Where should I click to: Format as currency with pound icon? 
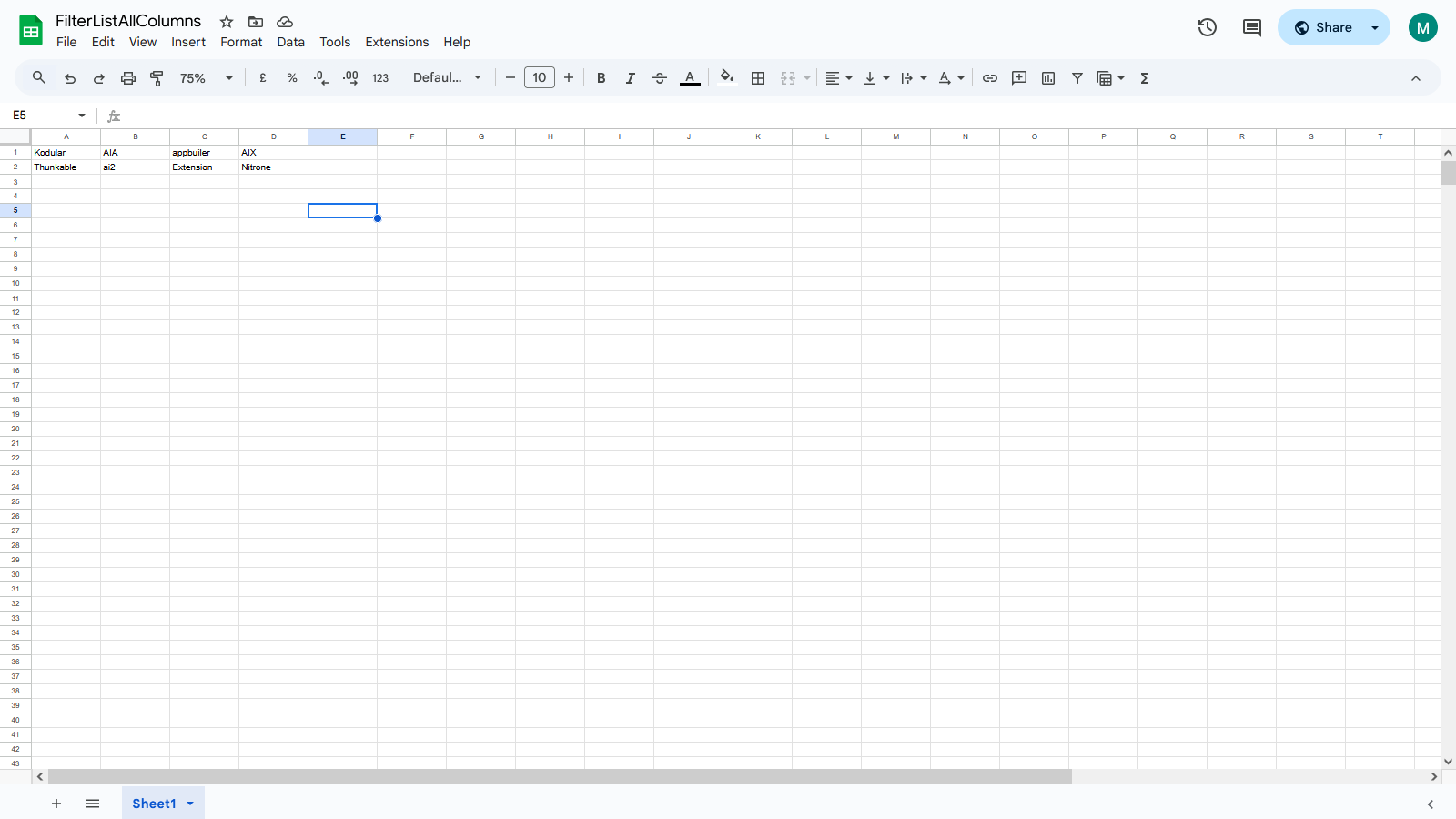(x=263, y=78)
